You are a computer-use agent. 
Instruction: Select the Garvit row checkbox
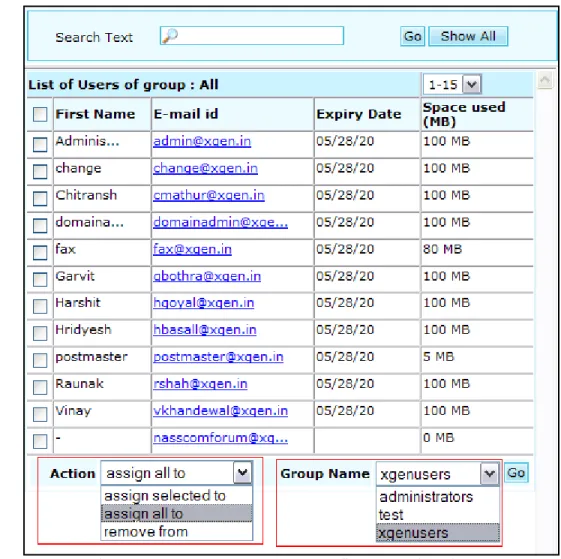40,280
